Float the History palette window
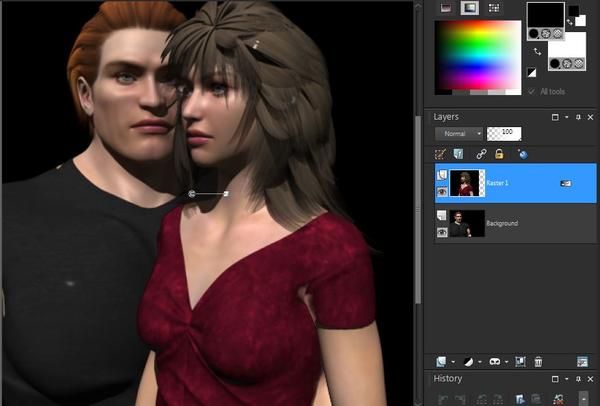Screen dimensions: 600x406 pyautogui.click(x=555, y=379)
